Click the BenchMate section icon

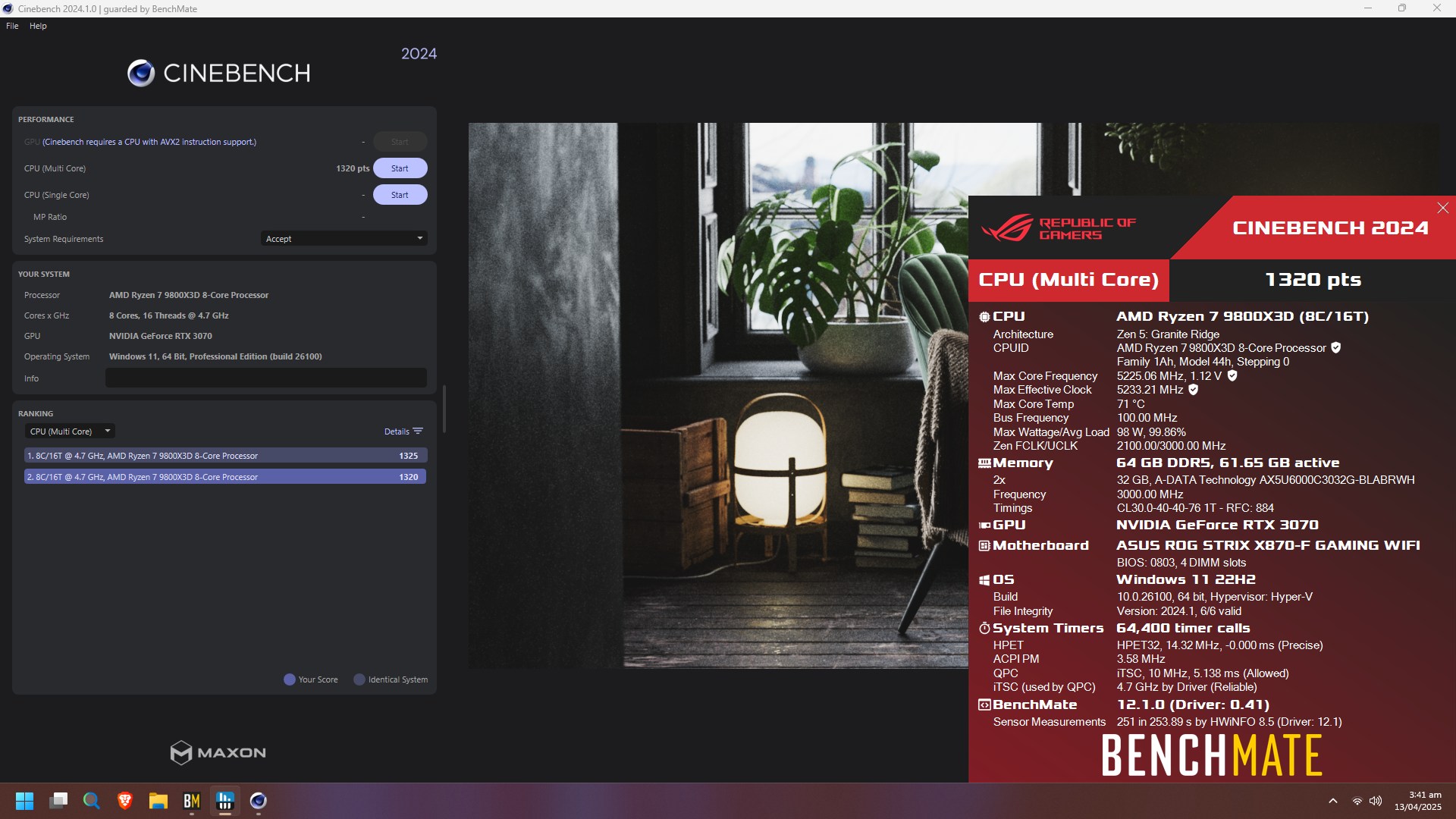pos(984,705)
